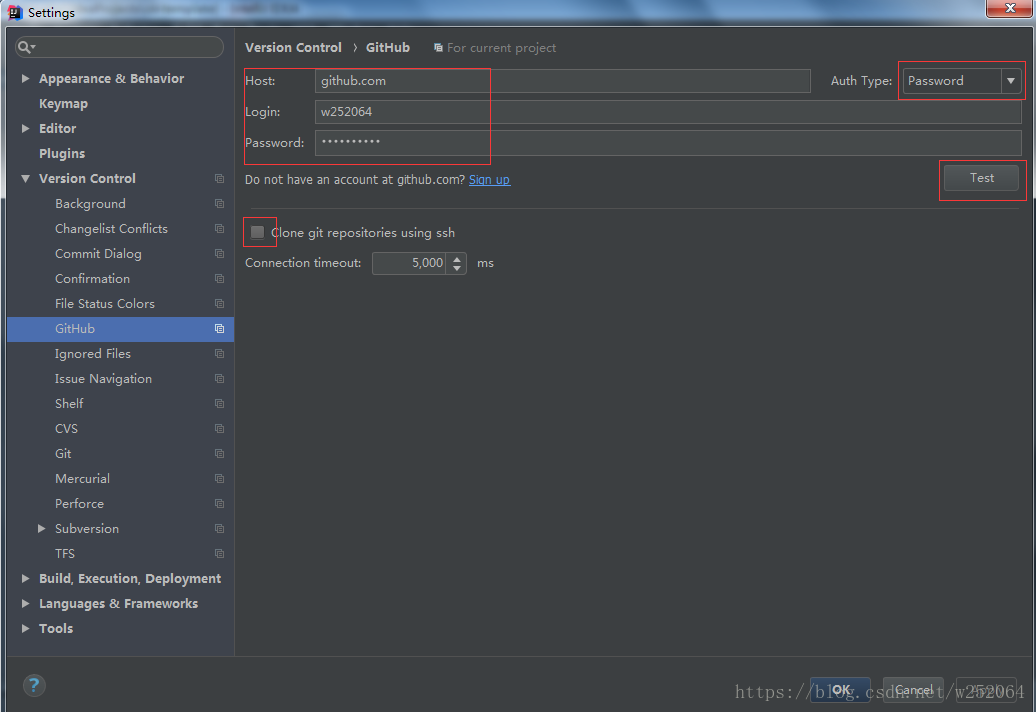Click project-level icon beside Mercurial row
1036x712 pixels.
219,479
